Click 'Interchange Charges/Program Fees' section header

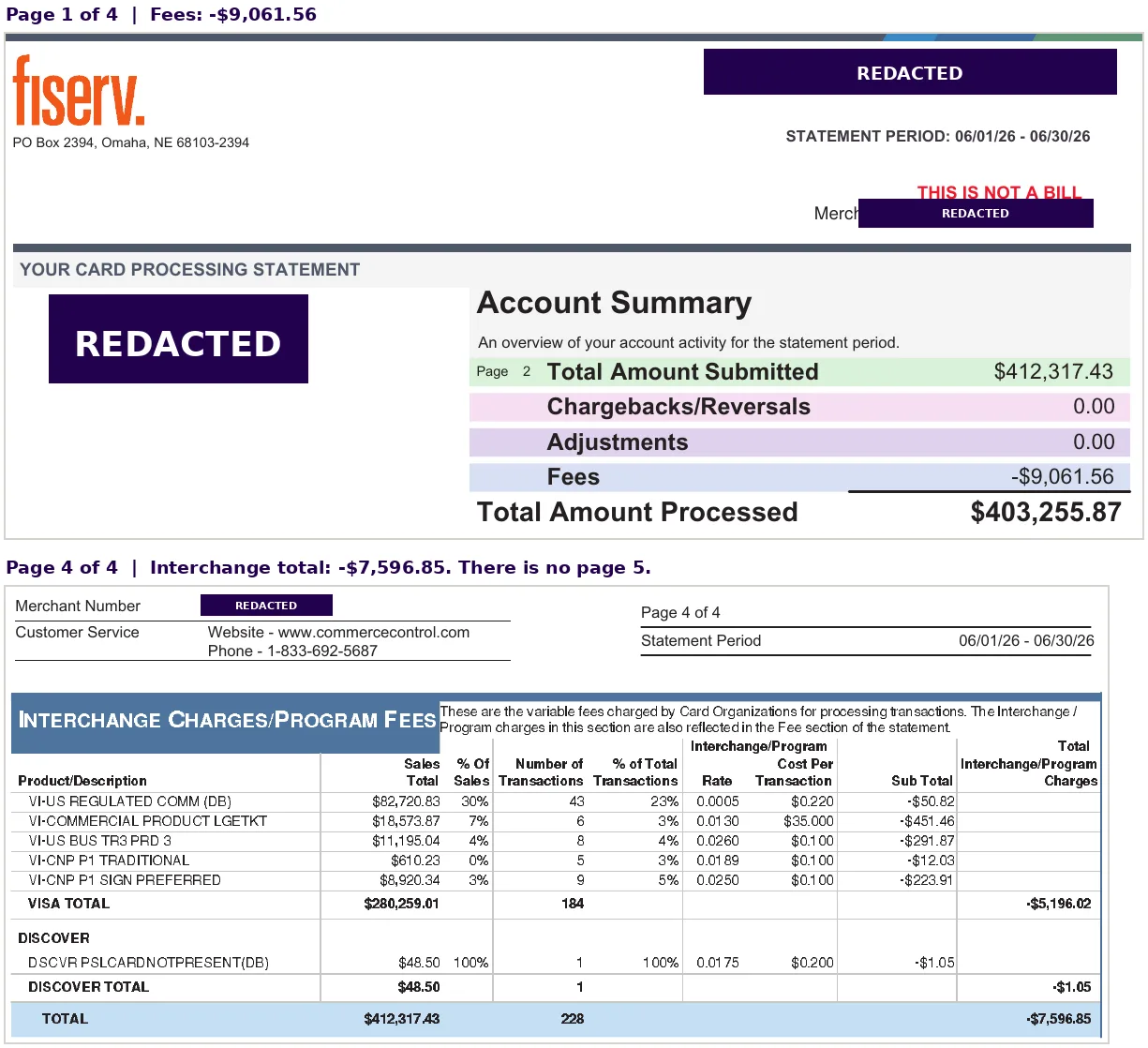(227, 720)
